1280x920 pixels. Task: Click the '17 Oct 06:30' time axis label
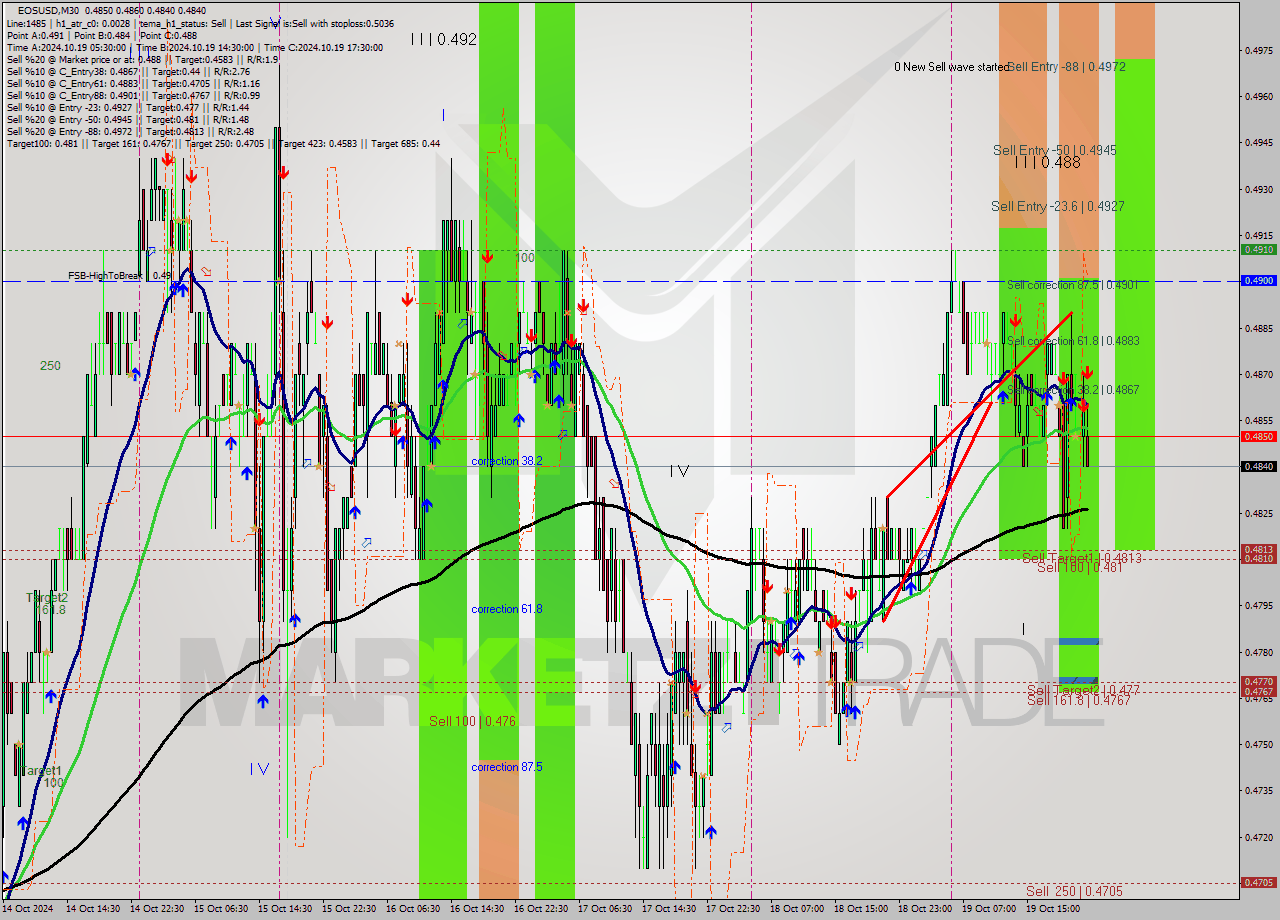607,909
